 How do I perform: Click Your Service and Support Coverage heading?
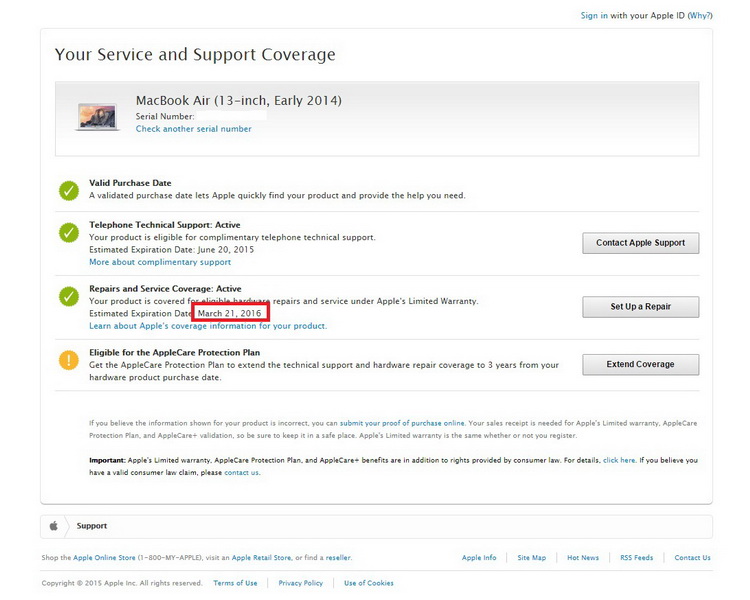pos(195,55)
